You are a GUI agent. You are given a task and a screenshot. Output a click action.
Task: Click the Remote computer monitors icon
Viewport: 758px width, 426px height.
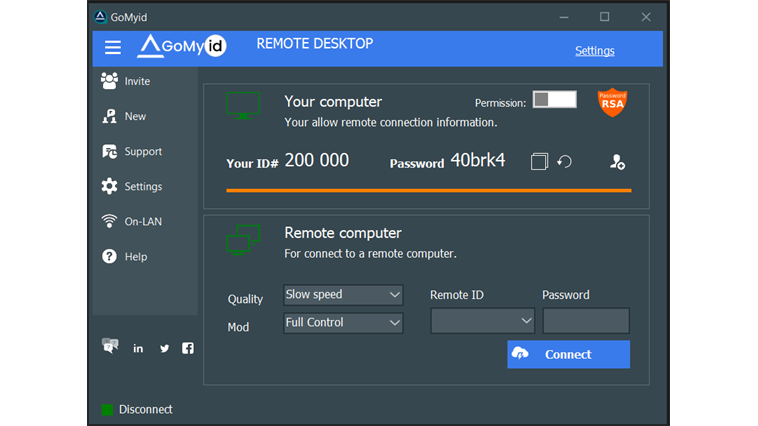[x=243, y=240]
